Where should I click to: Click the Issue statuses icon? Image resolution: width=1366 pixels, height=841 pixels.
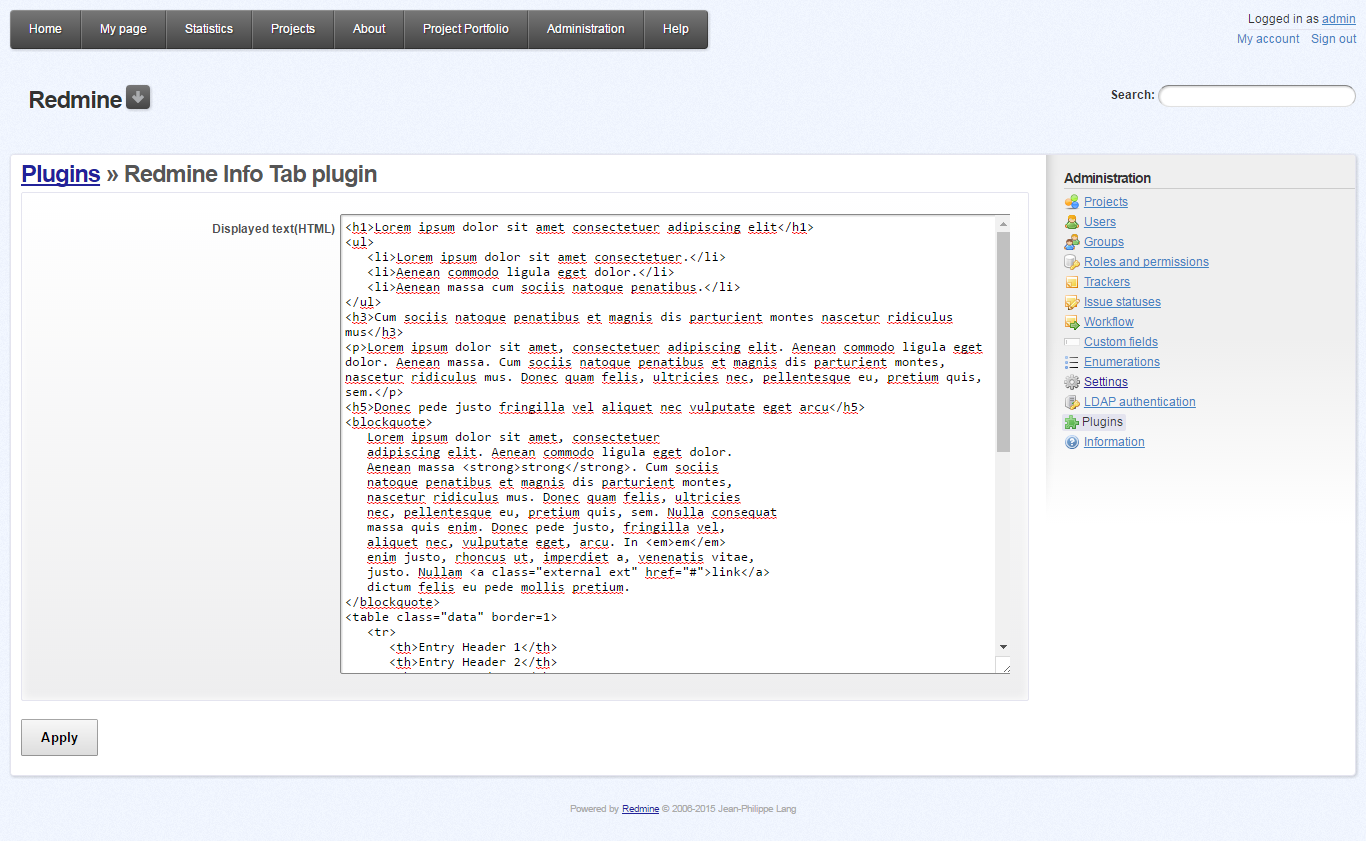click(1072, 302)
